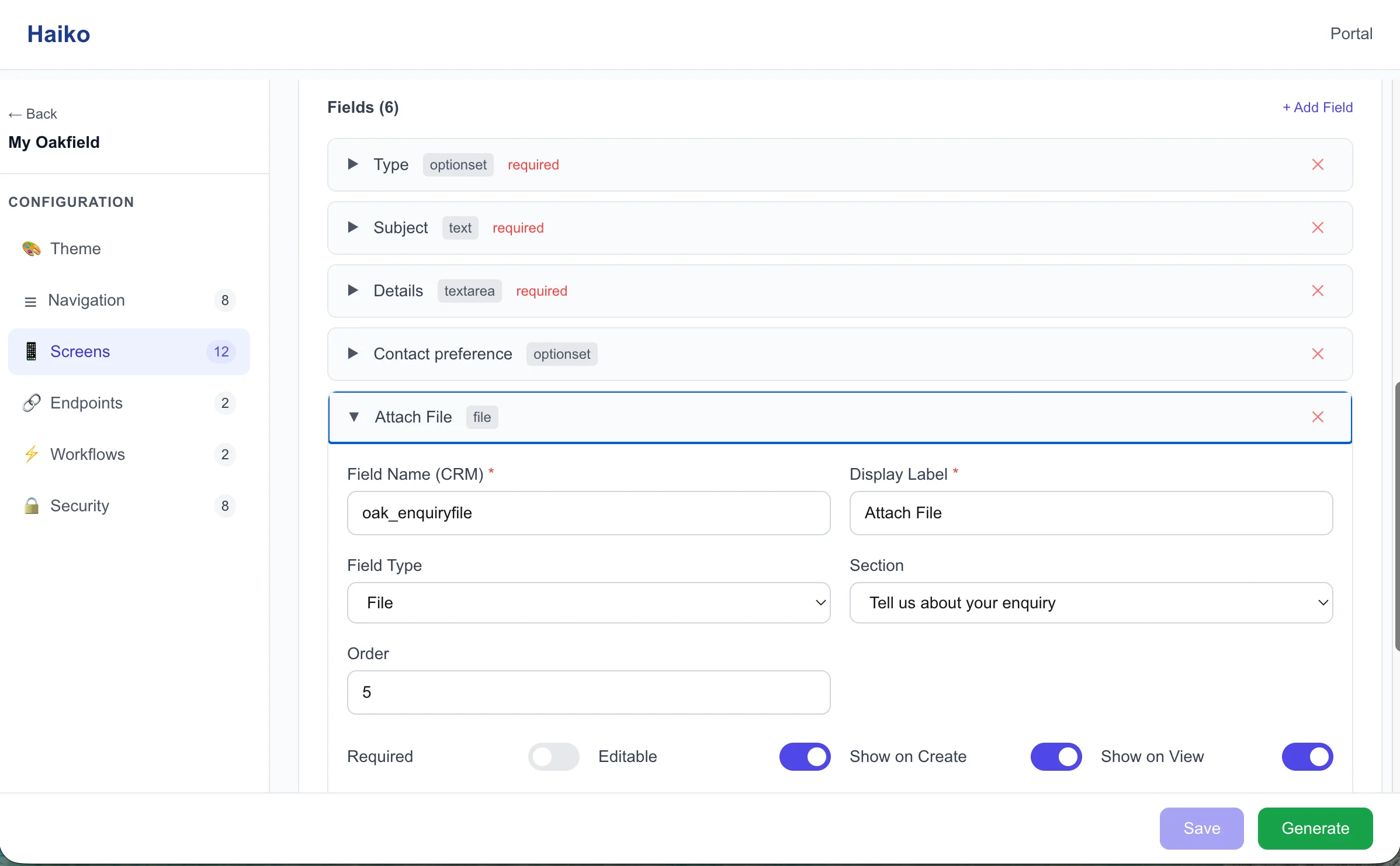Click the Endpoints link icon
This screenshot has width=1400, height=866.
pos(32,403)
